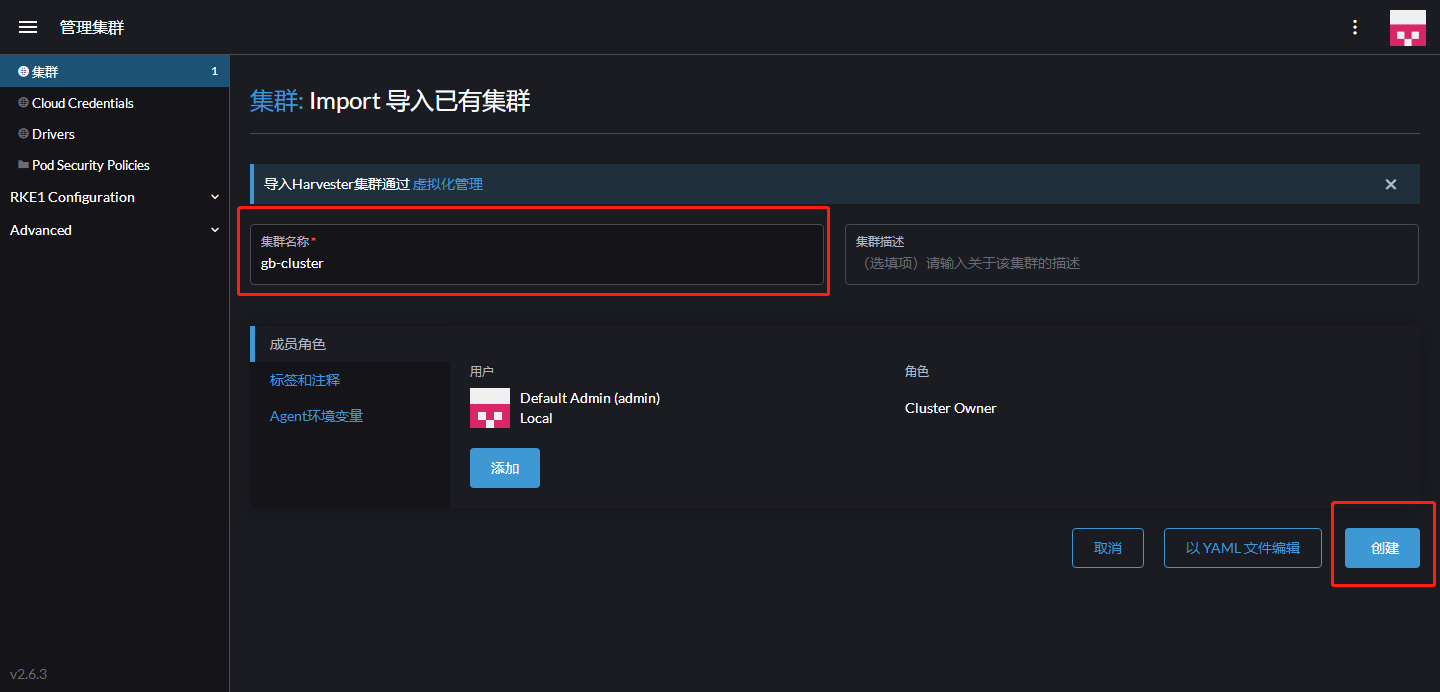Image resolution: width=1440 pixels, height=692 pixels.
Task: Click the 集群 breadcrumb link in the title
Action: click(276, 101)
